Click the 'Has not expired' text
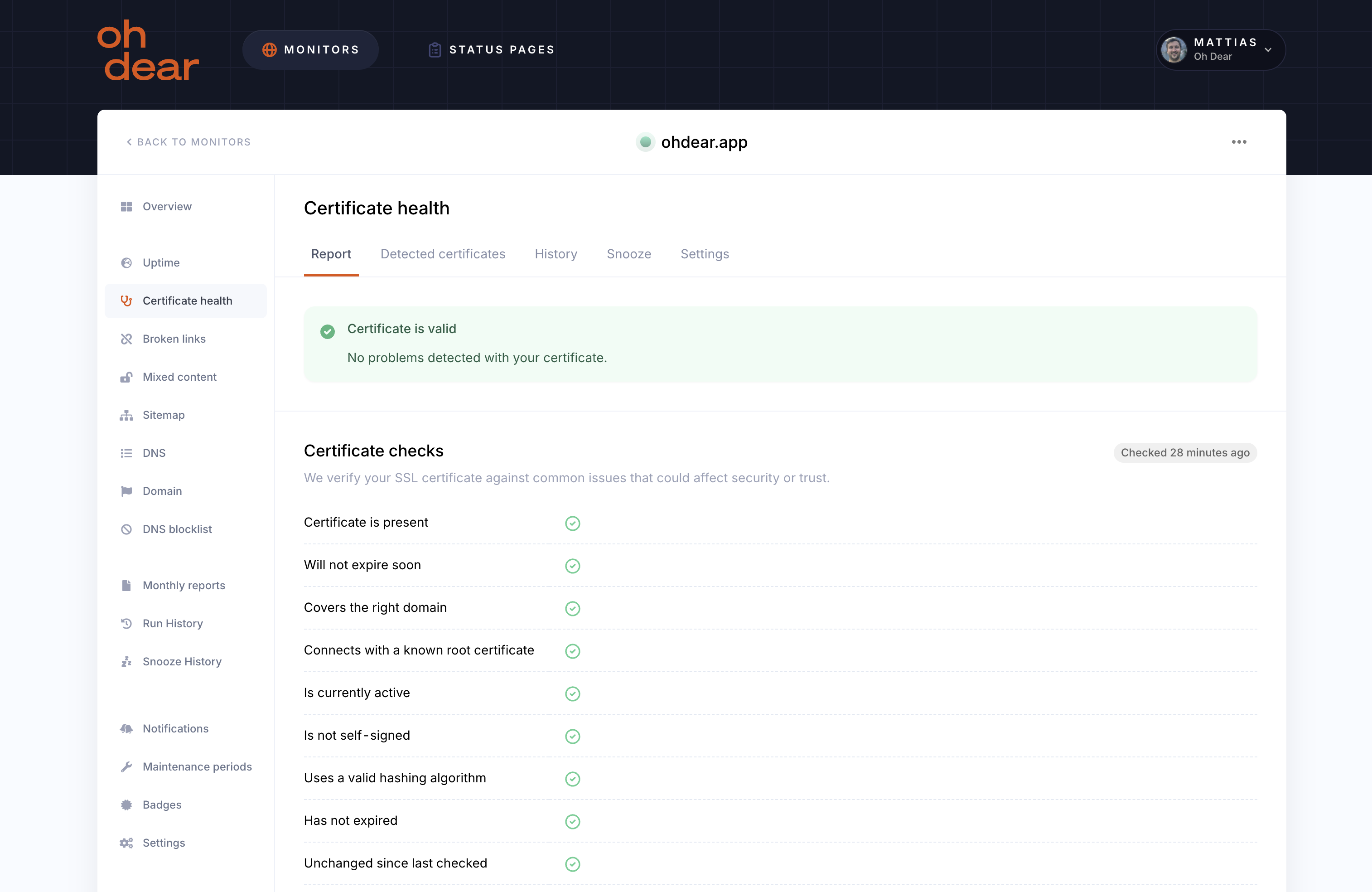The height and width of the screenshot is (892, 1372). tap(351, 821)
